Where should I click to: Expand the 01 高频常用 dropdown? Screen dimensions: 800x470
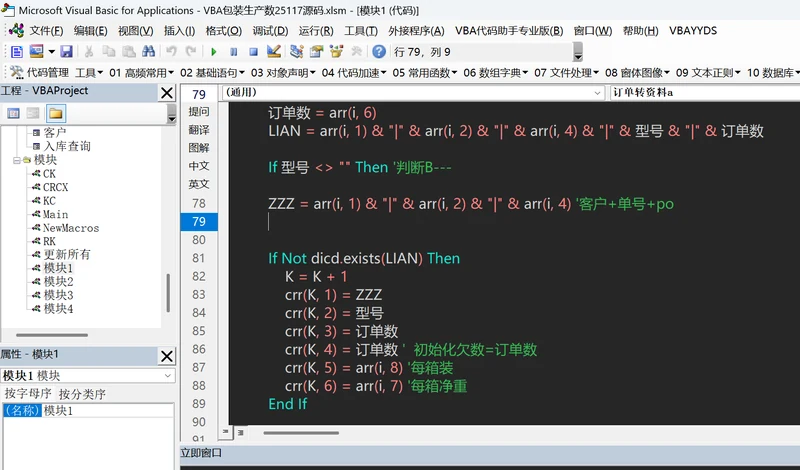(141, 73)
